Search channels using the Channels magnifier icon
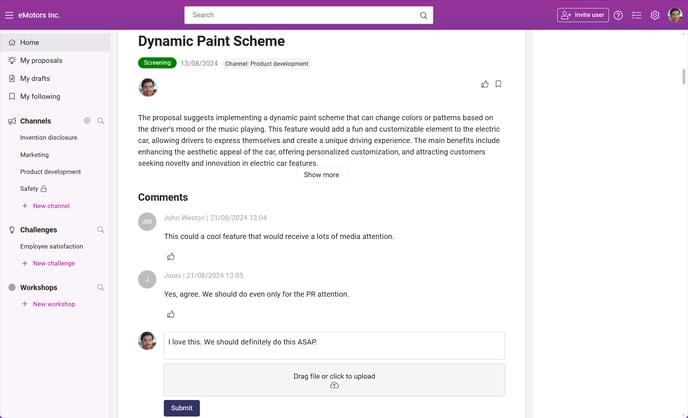 (100, 121)
